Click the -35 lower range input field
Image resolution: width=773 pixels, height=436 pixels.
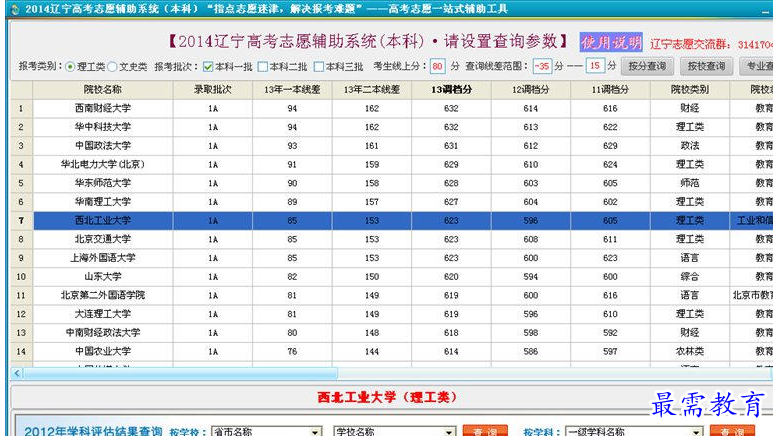coord(542,66)
